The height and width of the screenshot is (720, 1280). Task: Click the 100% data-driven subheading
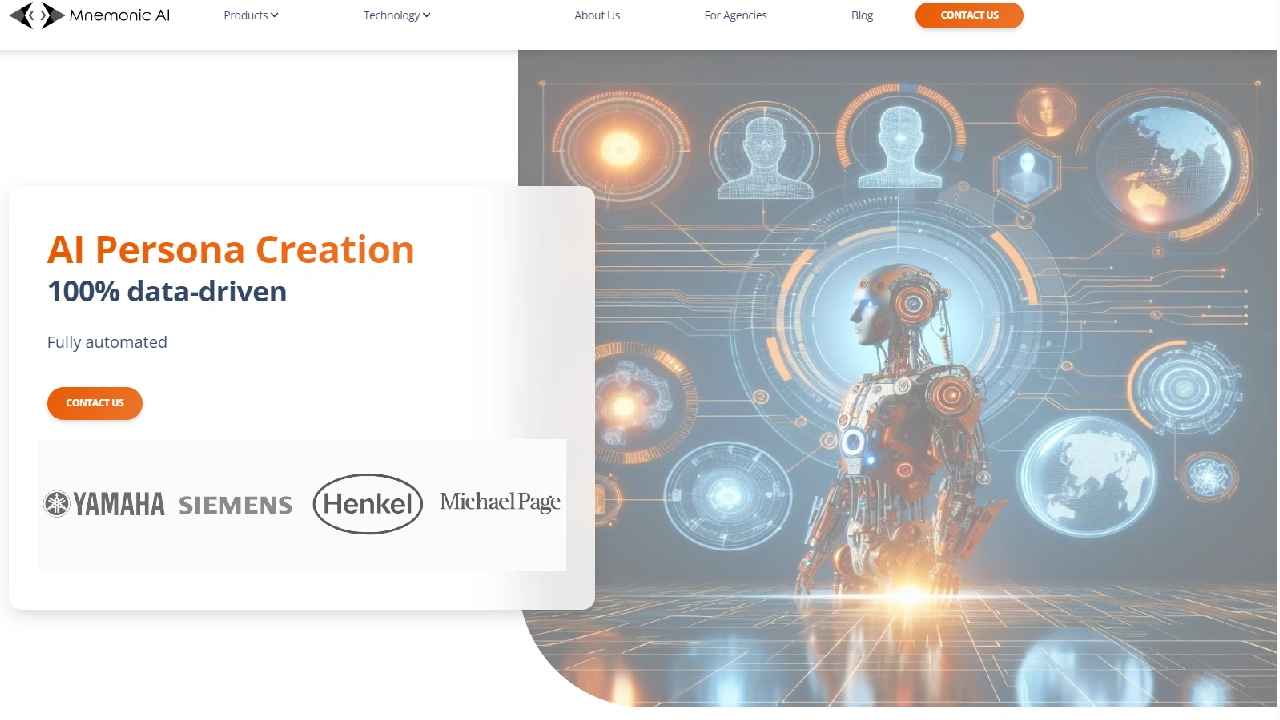pos(167,291)
